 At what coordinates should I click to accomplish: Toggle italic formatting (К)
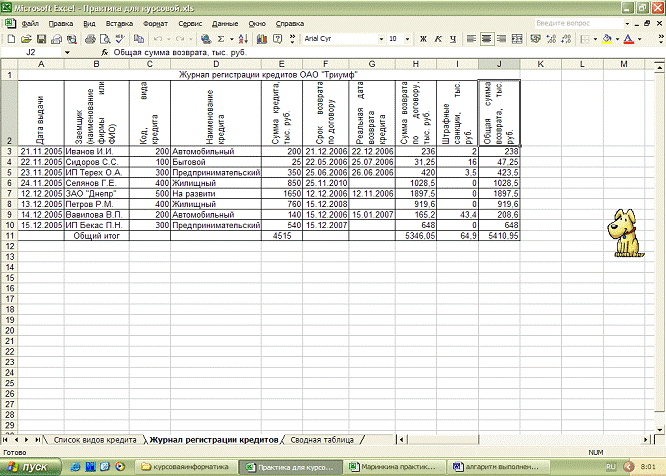(438, 39)
